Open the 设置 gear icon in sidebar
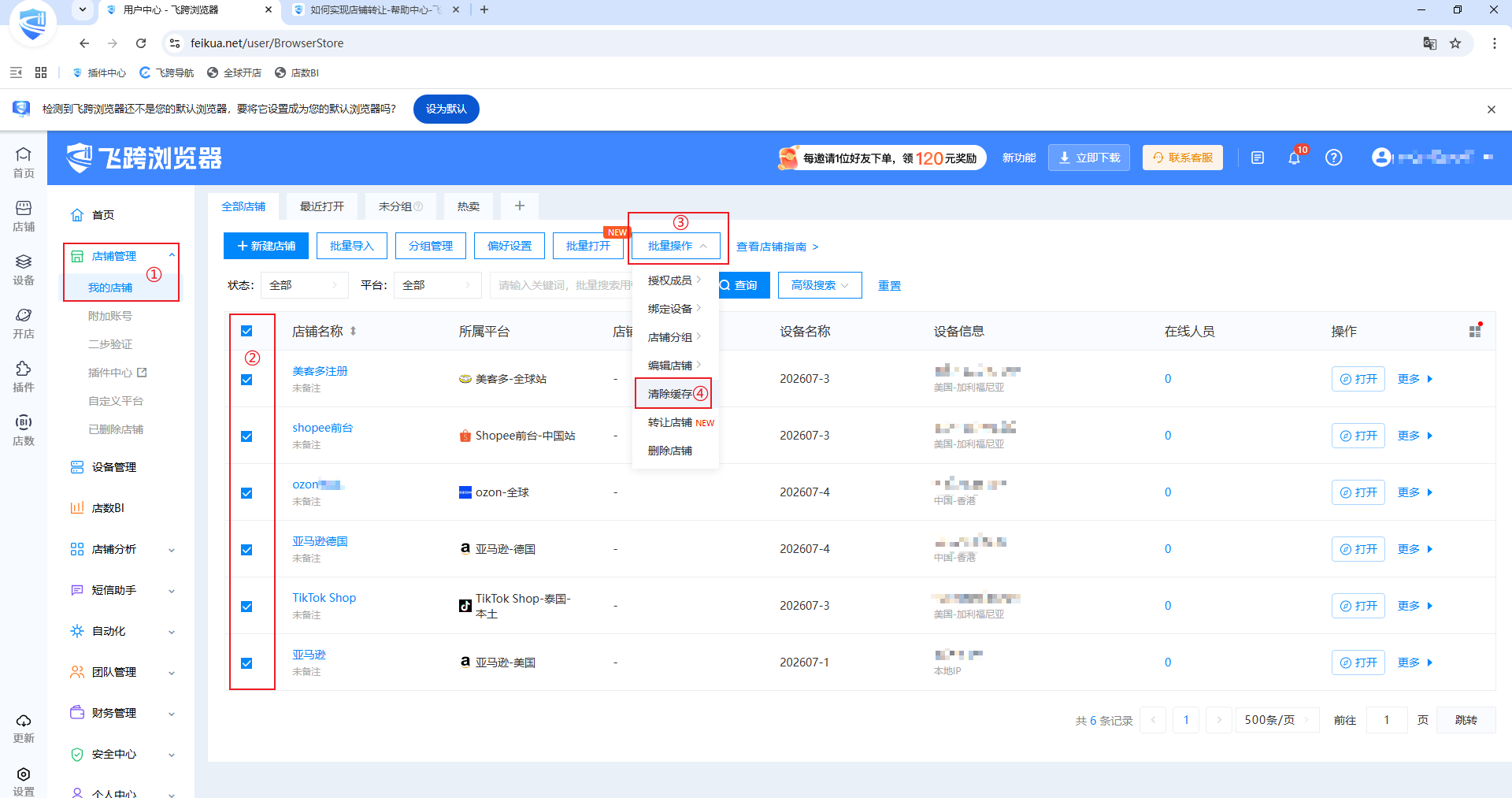The image size is (1512, 798). (x=24, y=781)
